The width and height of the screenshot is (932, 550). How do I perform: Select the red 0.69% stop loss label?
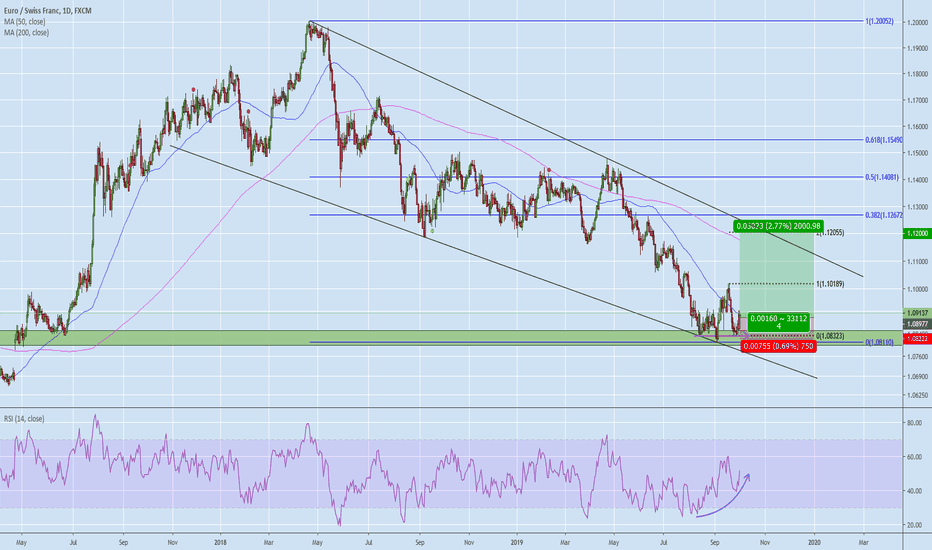coord(779,346)
